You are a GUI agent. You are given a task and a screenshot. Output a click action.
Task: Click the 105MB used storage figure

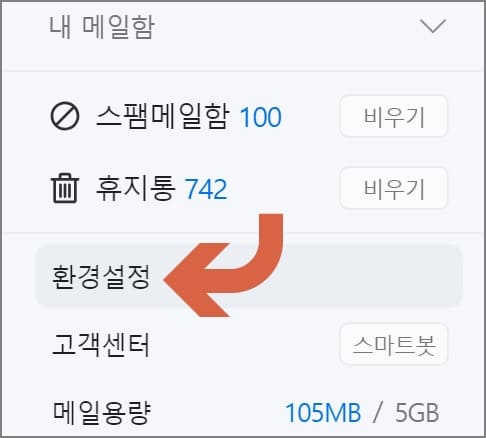[323, 413]
